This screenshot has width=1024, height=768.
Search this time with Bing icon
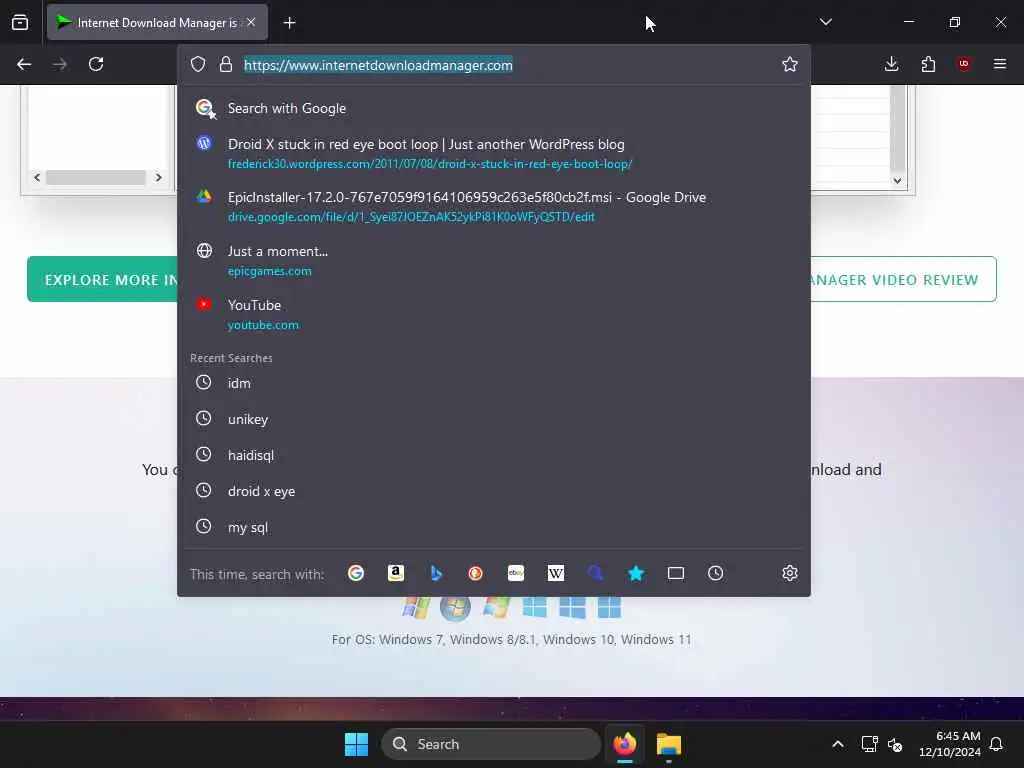[x=436, y=573]
